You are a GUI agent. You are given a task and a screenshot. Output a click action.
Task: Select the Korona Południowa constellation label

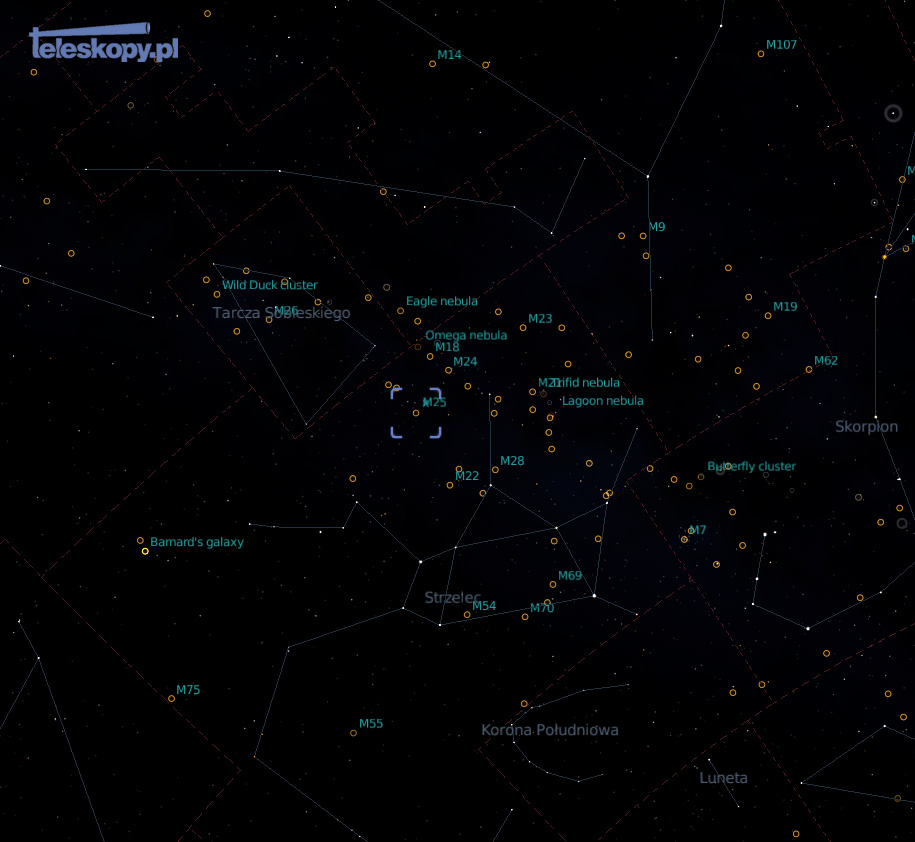click(549, 730)
